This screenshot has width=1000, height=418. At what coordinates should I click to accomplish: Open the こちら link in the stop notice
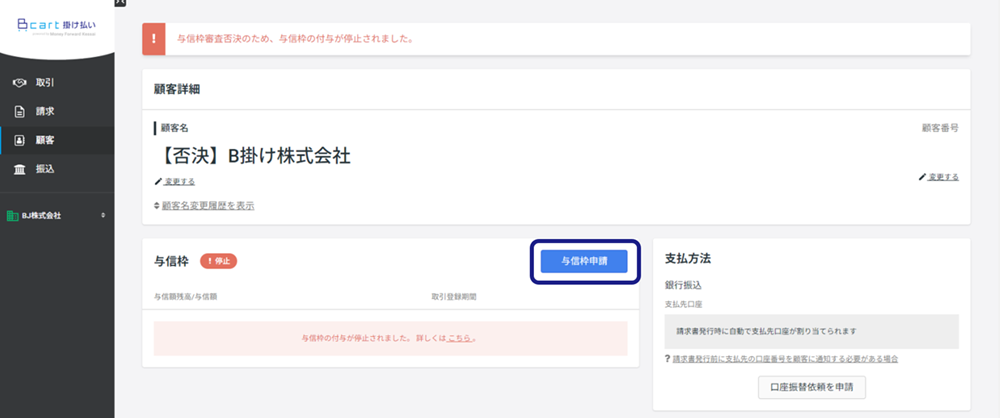[459, 338]
